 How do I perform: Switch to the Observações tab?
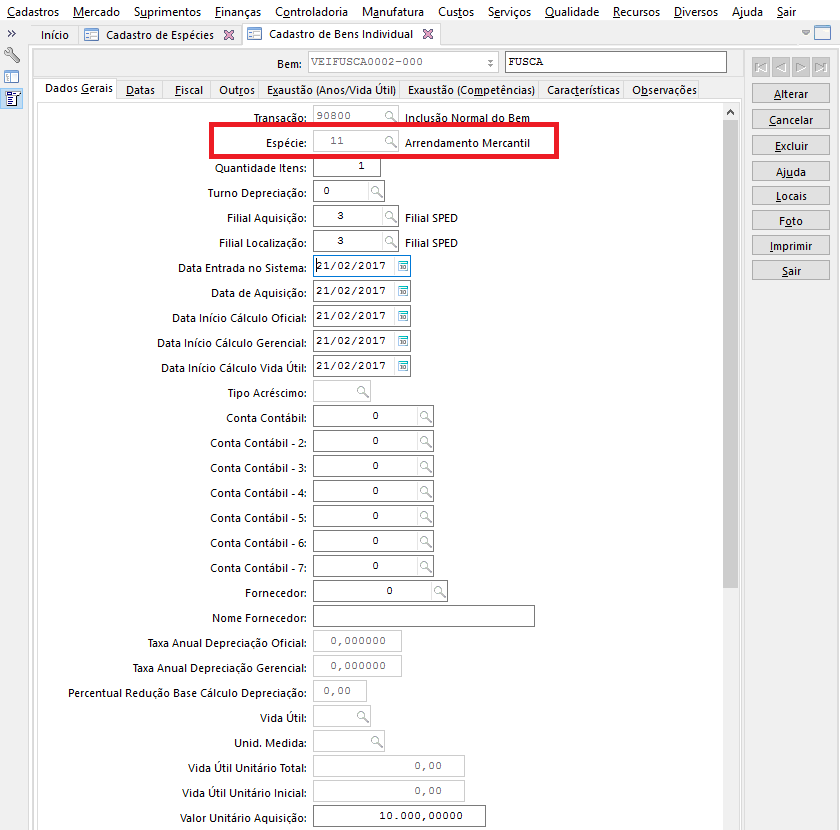(x=664, y=90)
